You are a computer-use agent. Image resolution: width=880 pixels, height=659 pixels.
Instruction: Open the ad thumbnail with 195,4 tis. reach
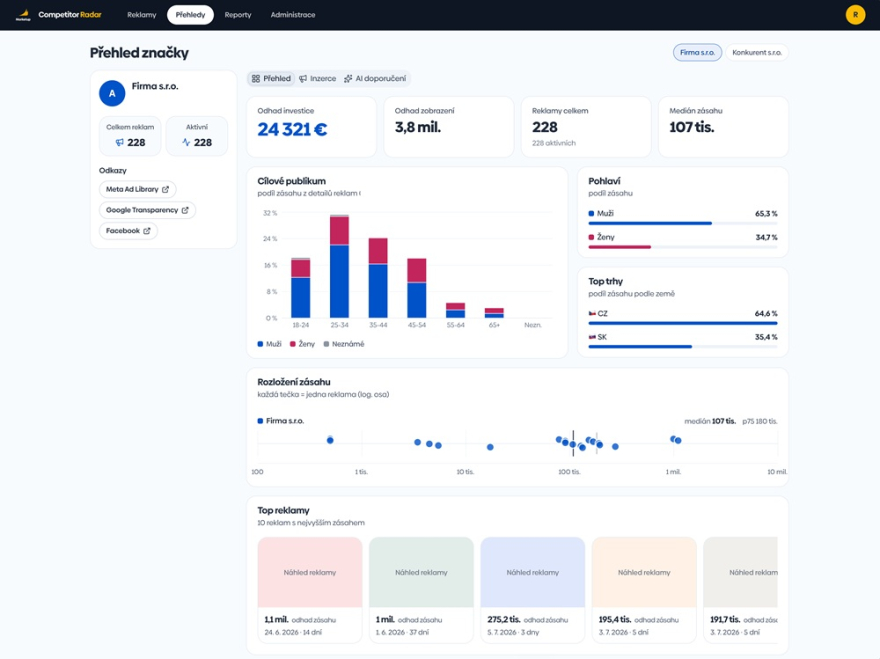pyautogui.click(x=644, y=572)
